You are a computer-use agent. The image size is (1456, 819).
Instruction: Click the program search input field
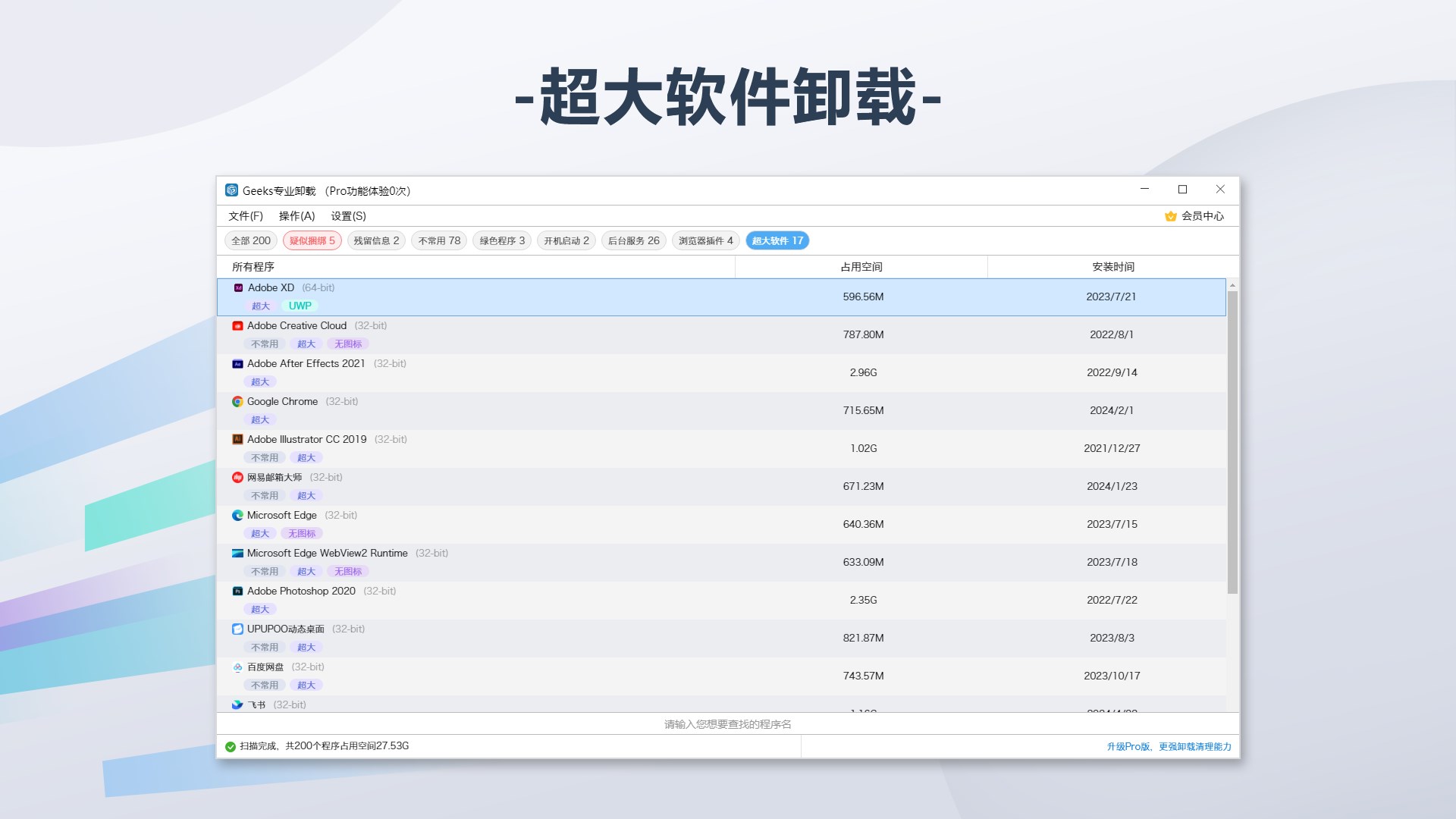[726, 723]
